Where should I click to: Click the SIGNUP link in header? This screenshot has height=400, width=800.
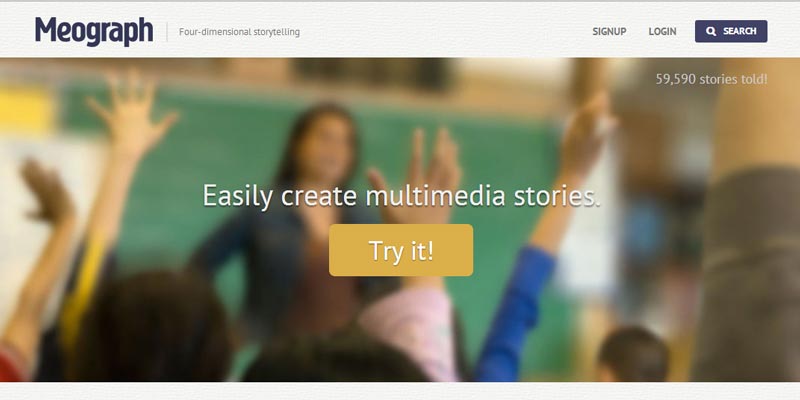[x=609, y=32]
